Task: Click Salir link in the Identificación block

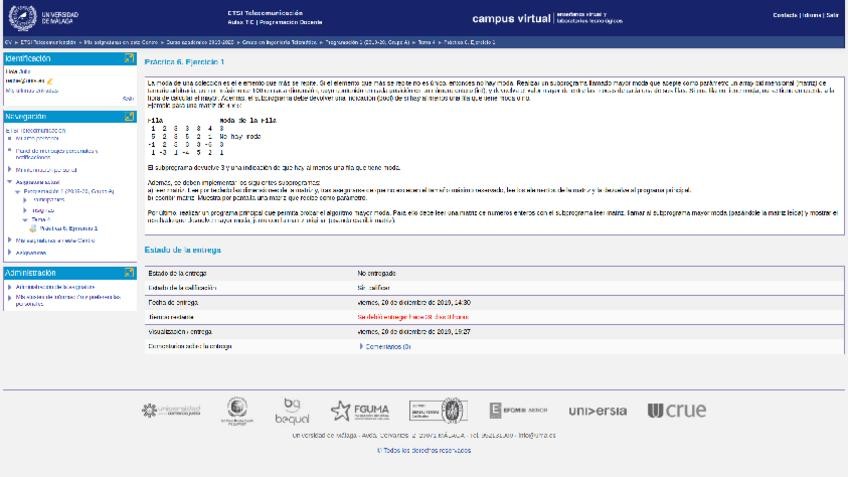Action: pyautogui.click(x=128, y=98)
